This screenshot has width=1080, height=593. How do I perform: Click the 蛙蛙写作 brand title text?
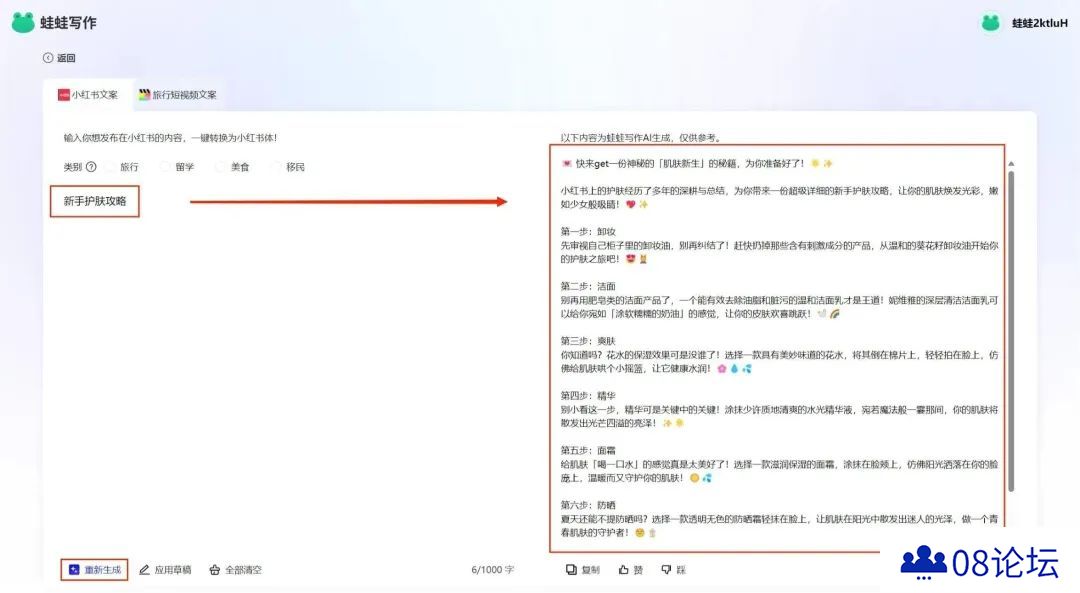(x=68, y=23)
